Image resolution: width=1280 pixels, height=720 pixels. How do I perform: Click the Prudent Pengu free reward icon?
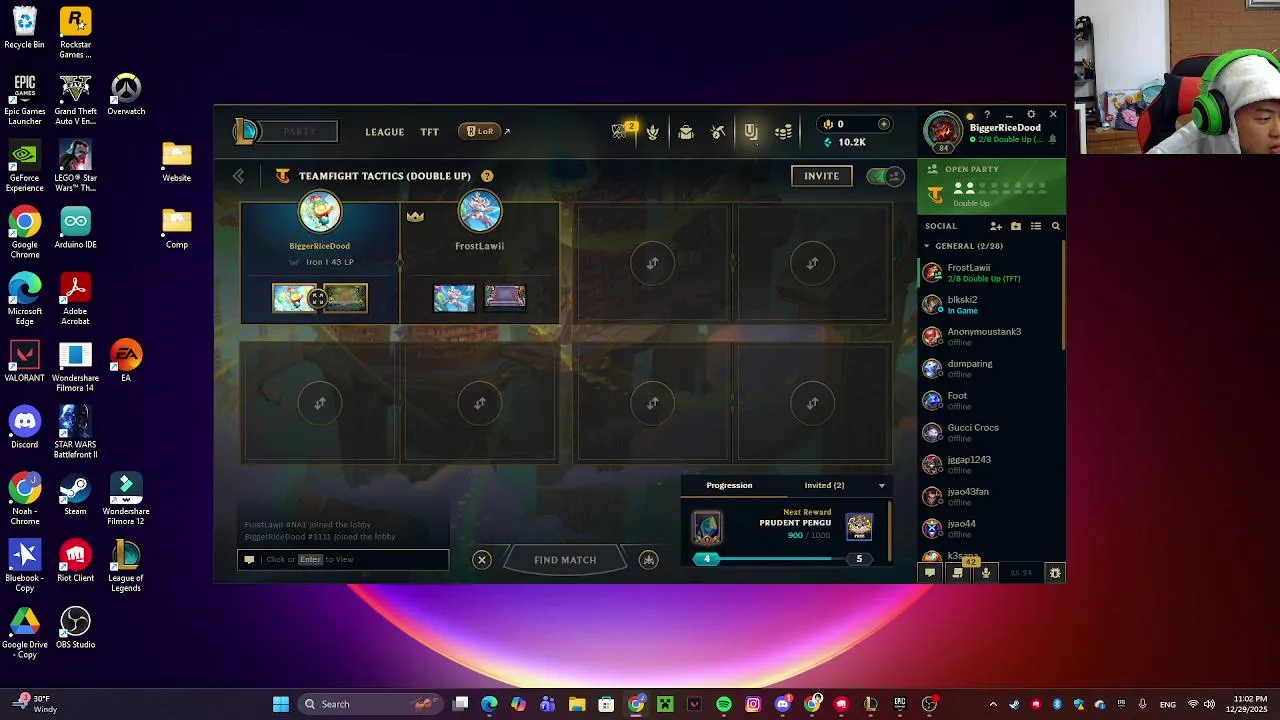(859, 527)
